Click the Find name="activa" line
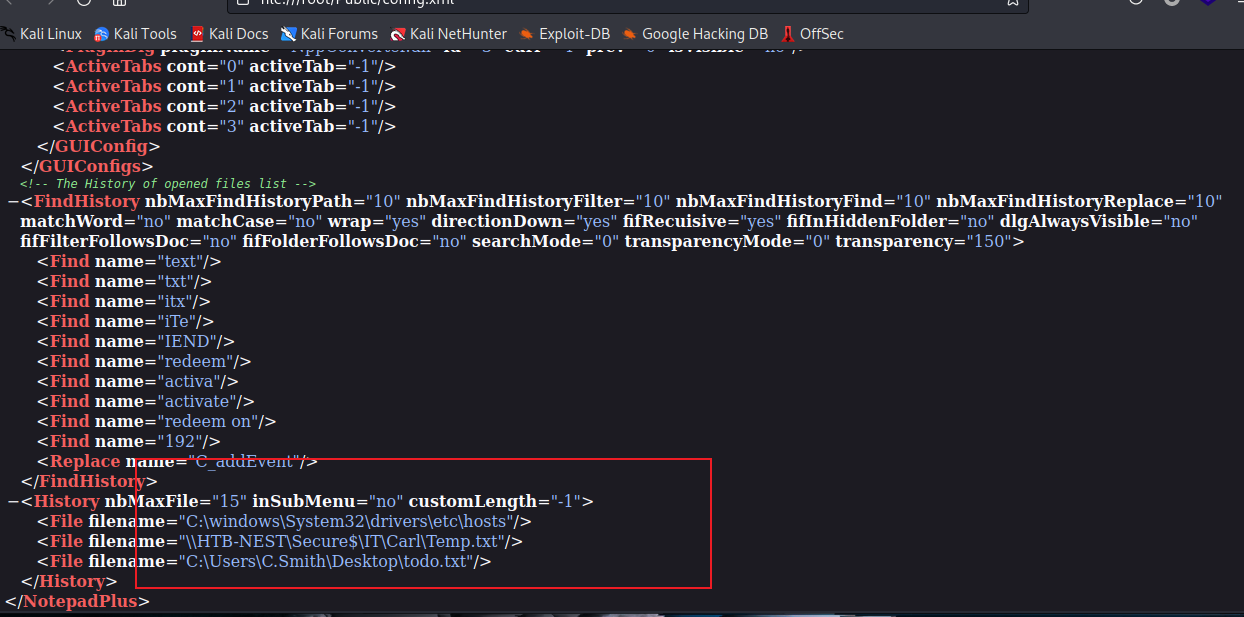The height and width of the screenshot is (617, 1244). 138,381
